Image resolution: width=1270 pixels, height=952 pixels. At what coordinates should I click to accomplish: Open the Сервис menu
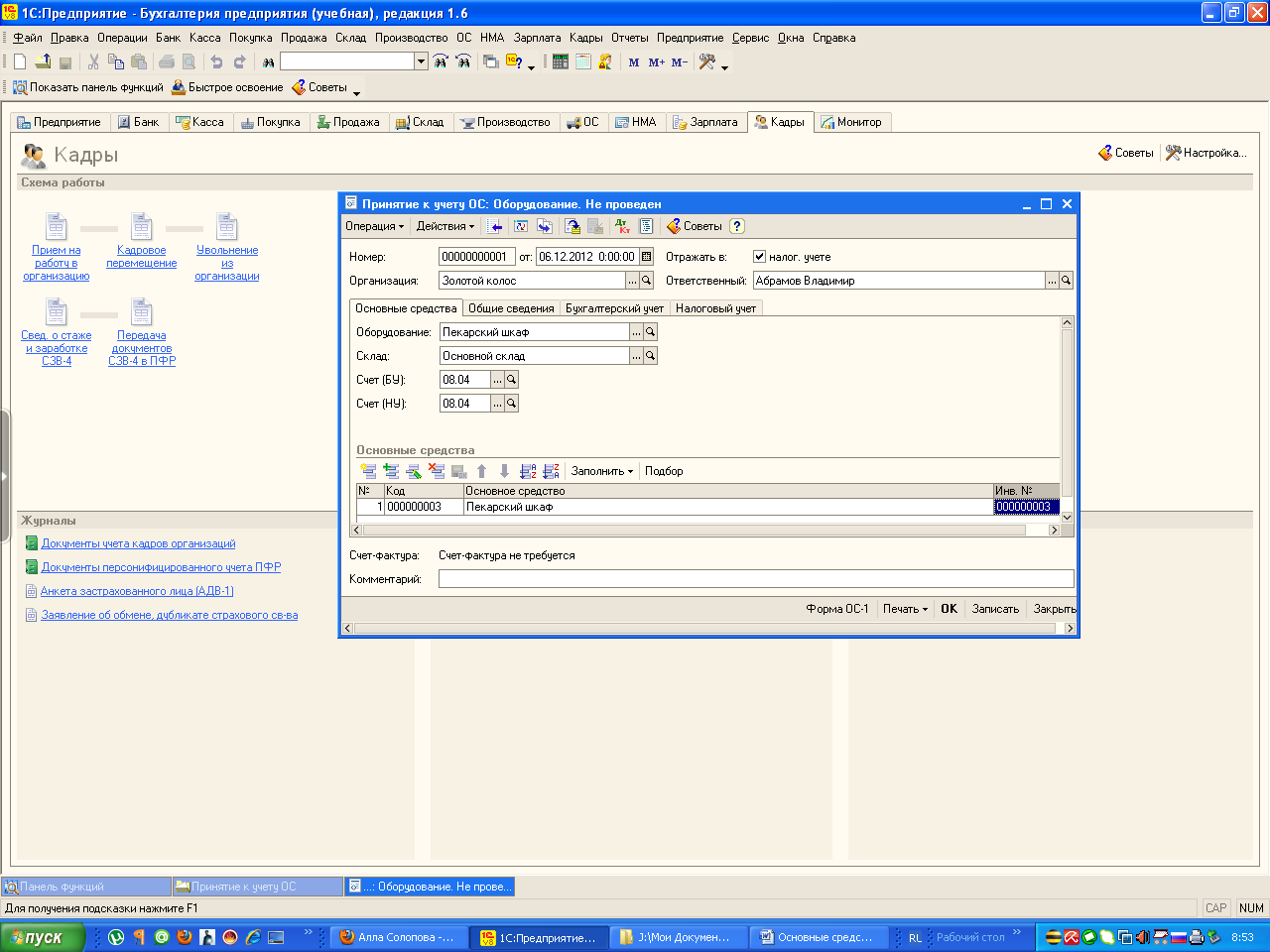750,38
